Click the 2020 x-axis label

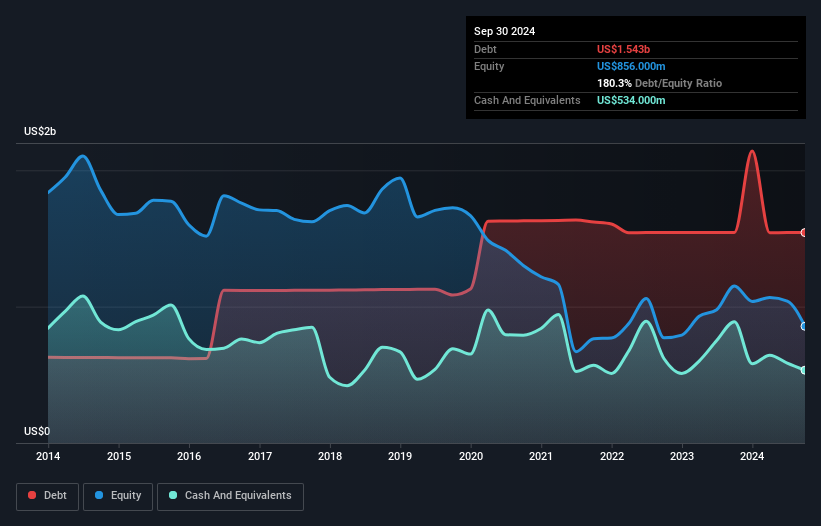coord(471,458)
